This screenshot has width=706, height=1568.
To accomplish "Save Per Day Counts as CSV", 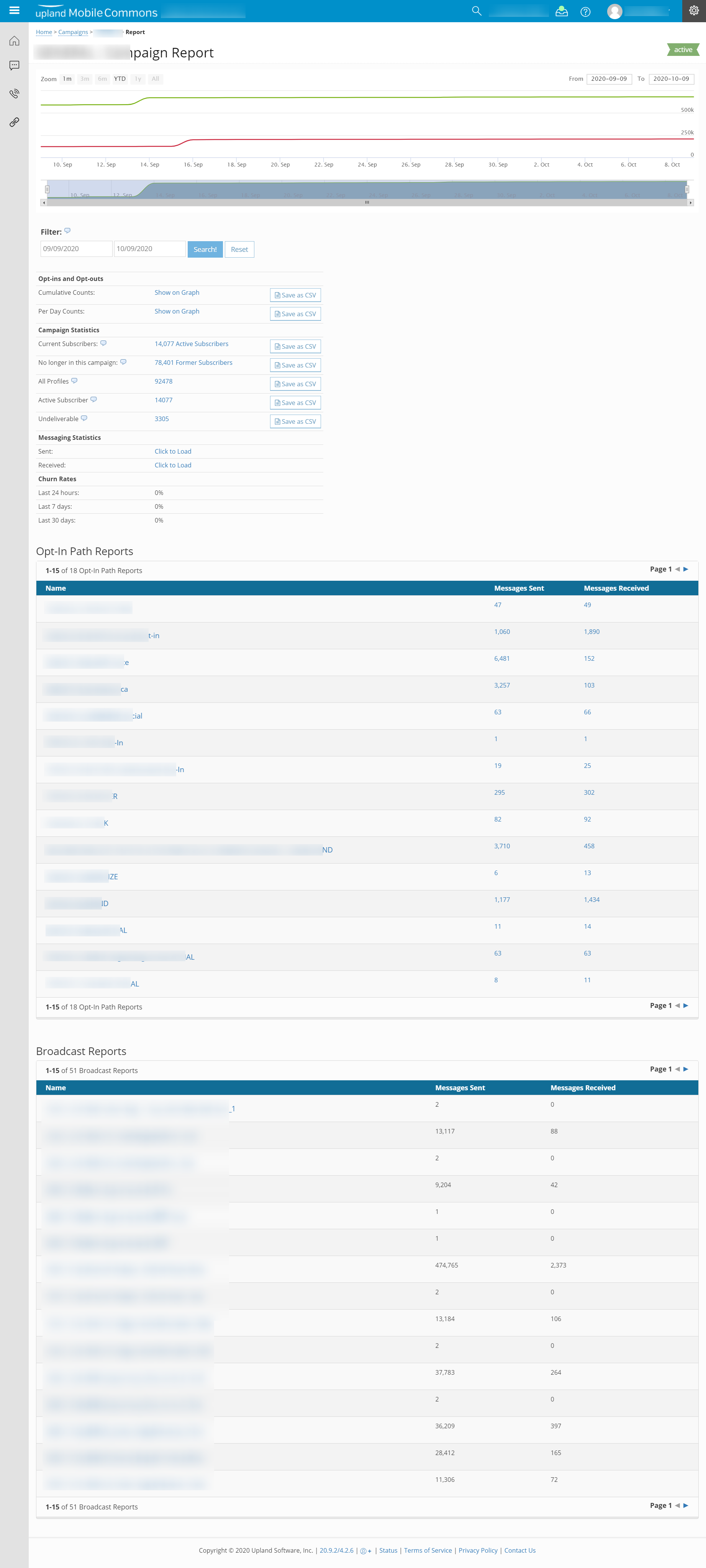I will pos(295,314).
